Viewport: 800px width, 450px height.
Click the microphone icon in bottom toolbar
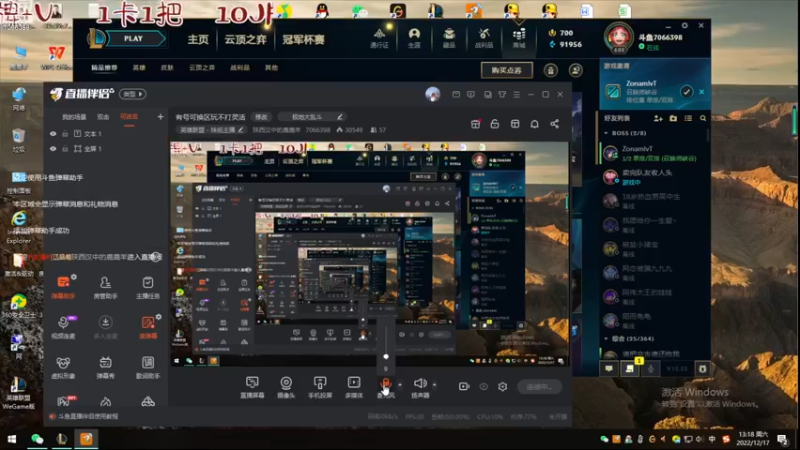(x=386, y=384)
